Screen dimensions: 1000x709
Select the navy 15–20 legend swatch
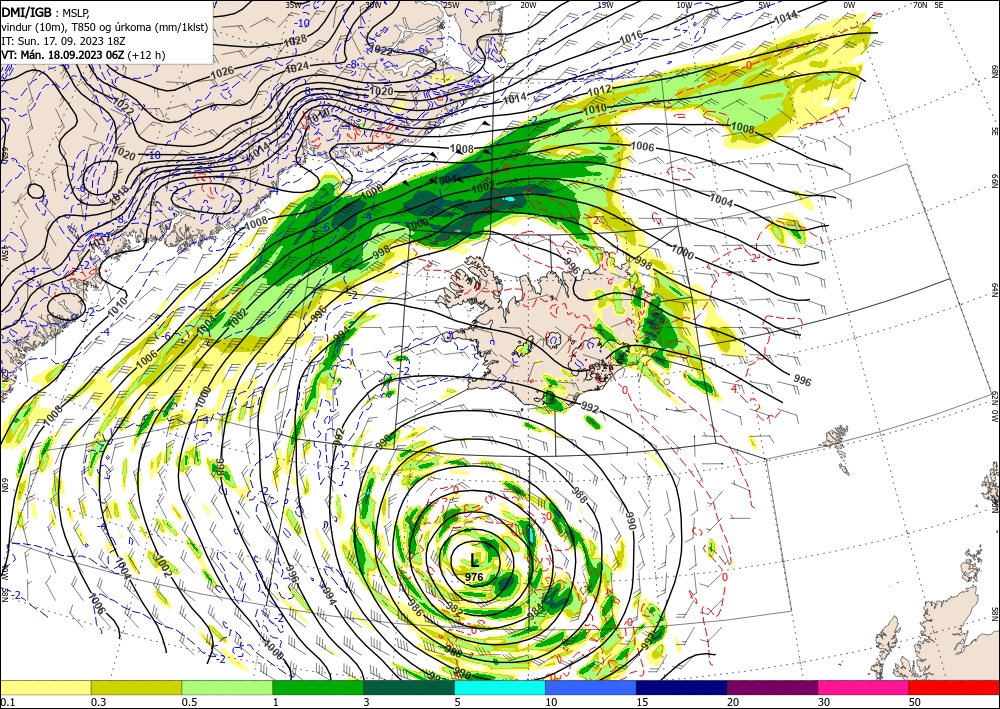pyautogui.click(x=682, y=687)
